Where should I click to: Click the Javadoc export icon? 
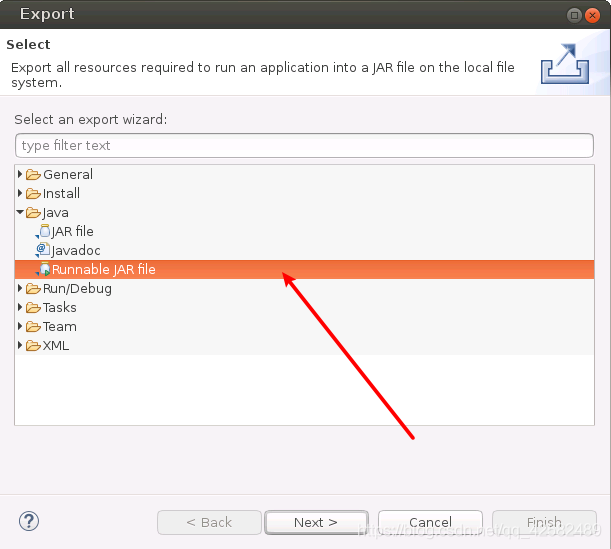click(43, 250)
